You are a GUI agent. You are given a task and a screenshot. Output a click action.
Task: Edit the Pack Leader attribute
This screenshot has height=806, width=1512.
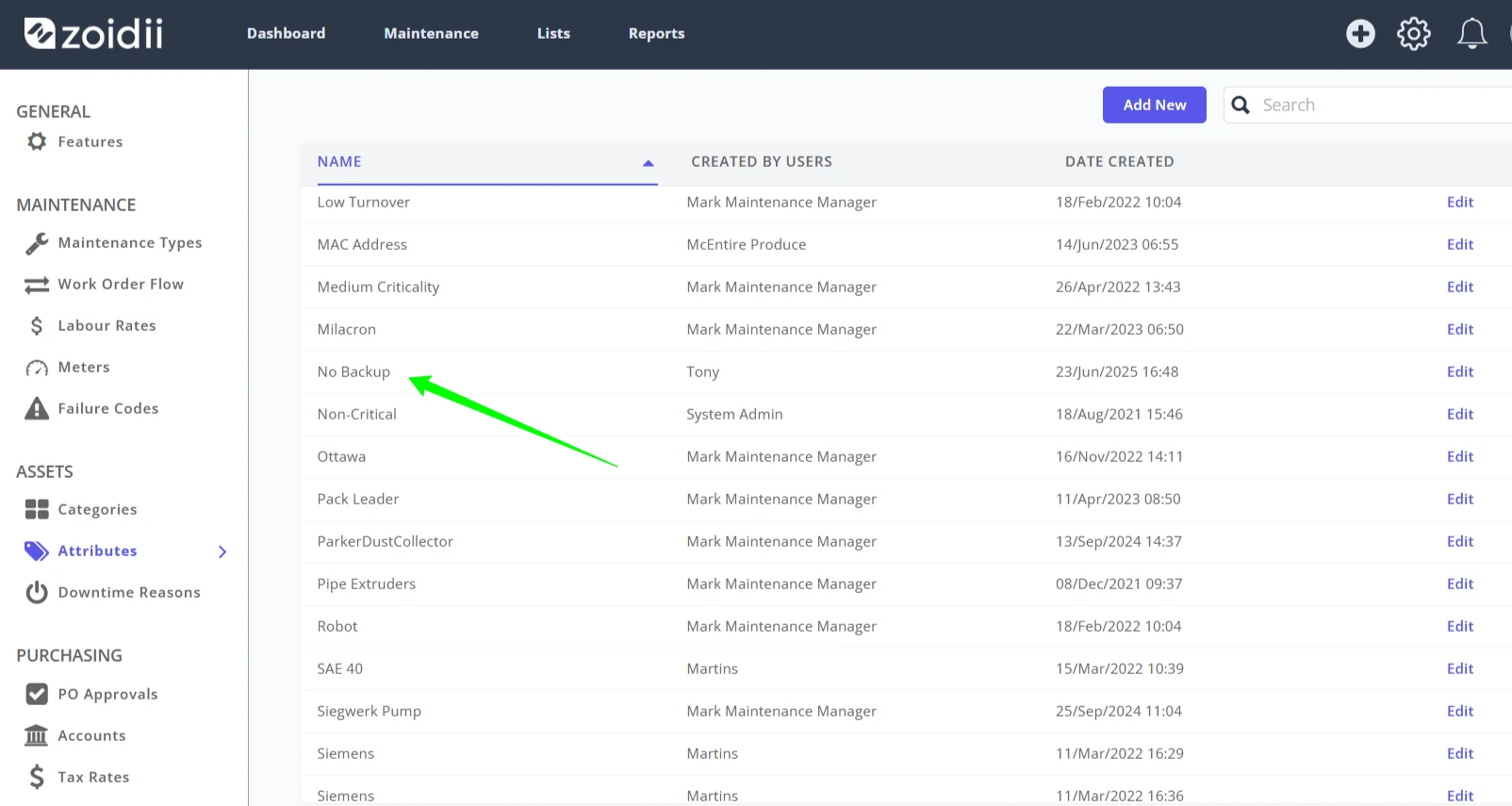coord(1459,500)
